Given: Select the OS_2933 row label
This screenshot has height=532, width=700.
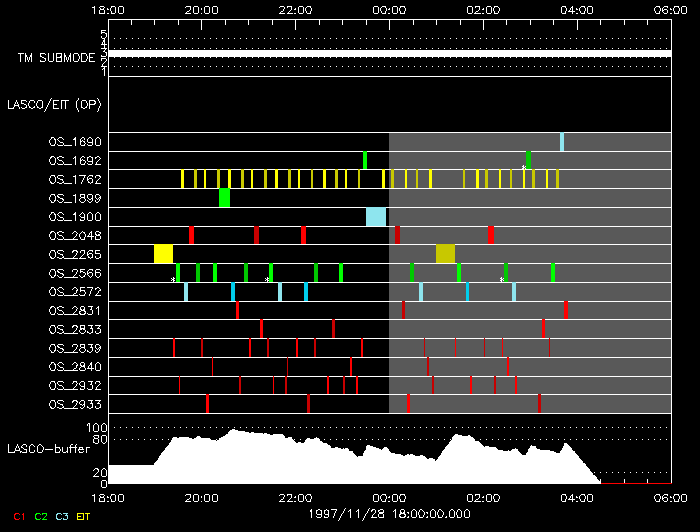Looking at the screenshot, I should coord(75,404).
